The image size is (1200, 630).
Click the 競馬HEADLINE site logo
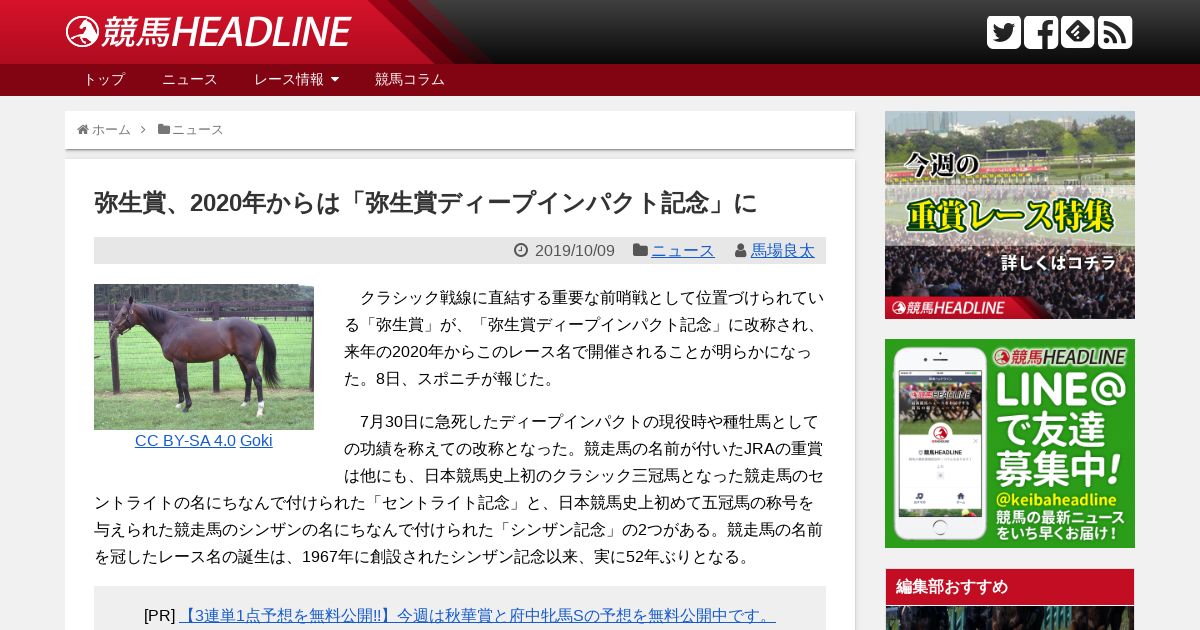pyautogui.click(x=208, y=32)
